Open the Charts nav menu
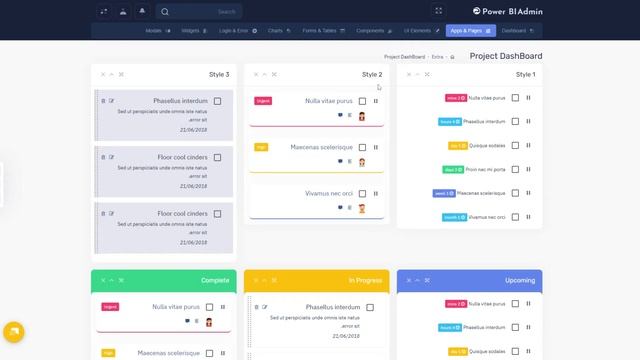The height and width of the screenshot is (360, 640). pos(279,31)
